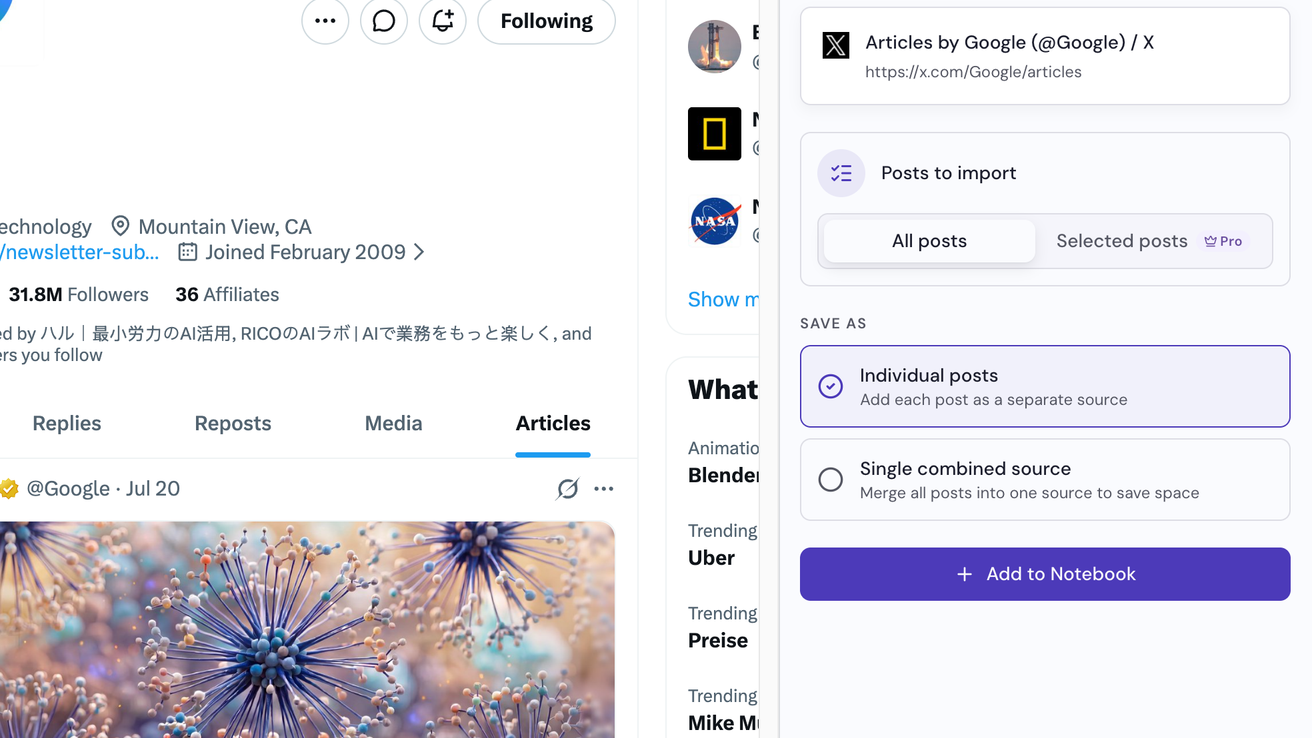The image size is (1312, 738).
Task: Click the Add to Notebook button
Action: click(x=1045, y=574)
